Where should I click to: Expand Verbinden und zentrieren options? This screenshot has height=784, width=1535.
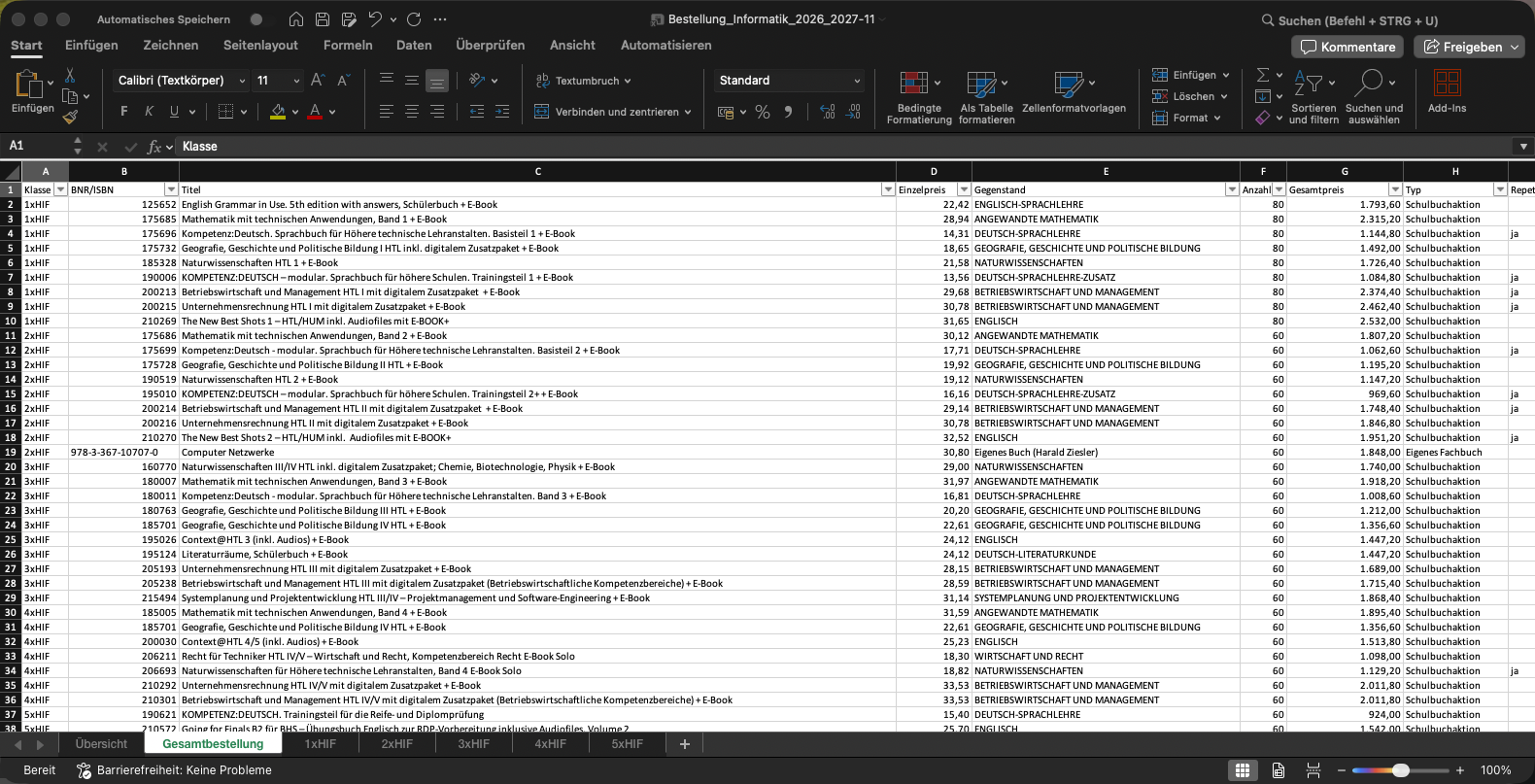(688, 112)
